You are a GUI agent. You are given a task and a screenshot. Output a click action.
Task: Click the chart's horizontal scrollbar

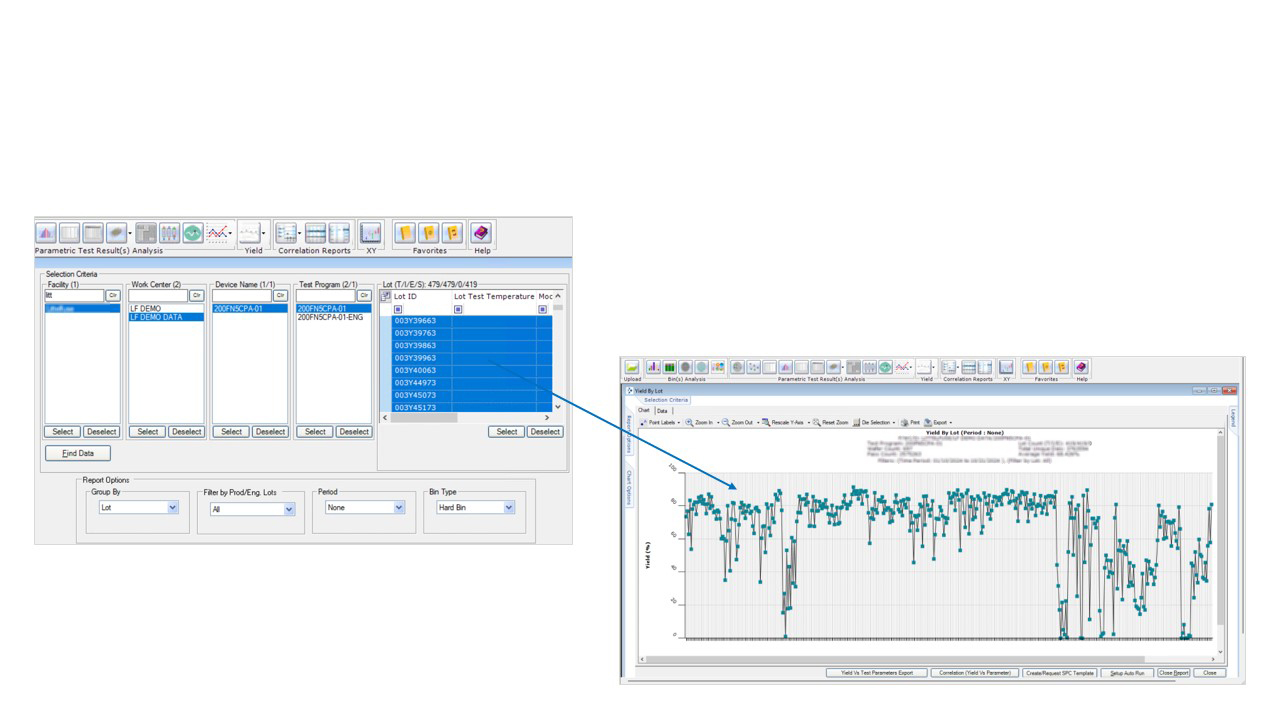[x=930, y=659]
